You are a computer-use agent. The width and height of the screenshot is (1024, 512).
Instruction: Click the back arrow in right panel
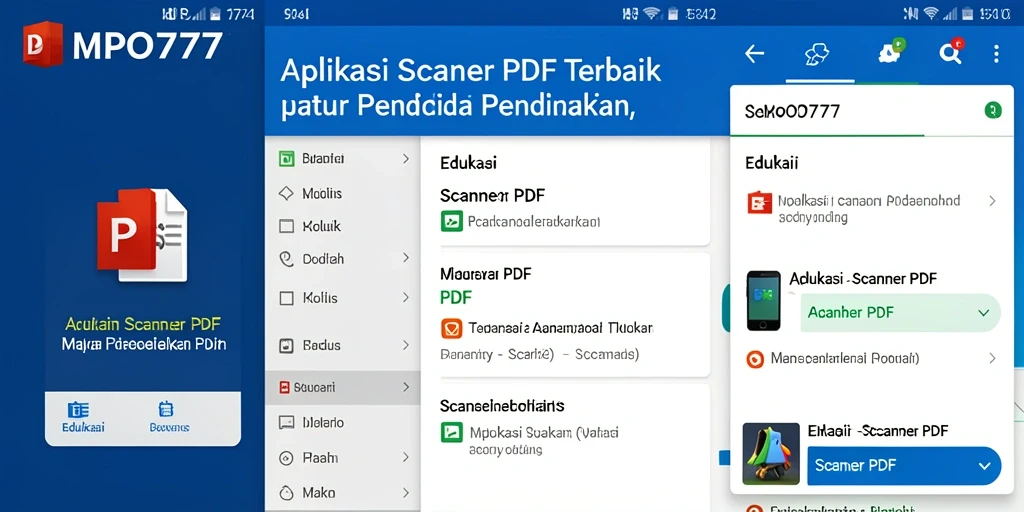pyautogui.click(x=754, y=54)
